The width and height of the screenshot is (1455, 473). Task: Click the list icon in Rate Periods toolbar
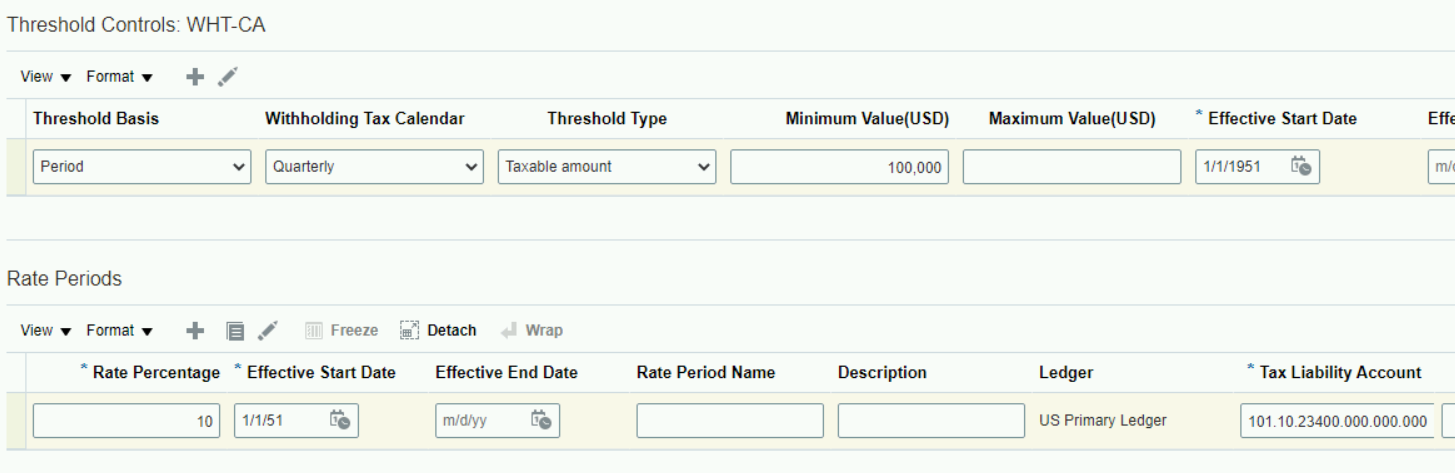[235, 331]
